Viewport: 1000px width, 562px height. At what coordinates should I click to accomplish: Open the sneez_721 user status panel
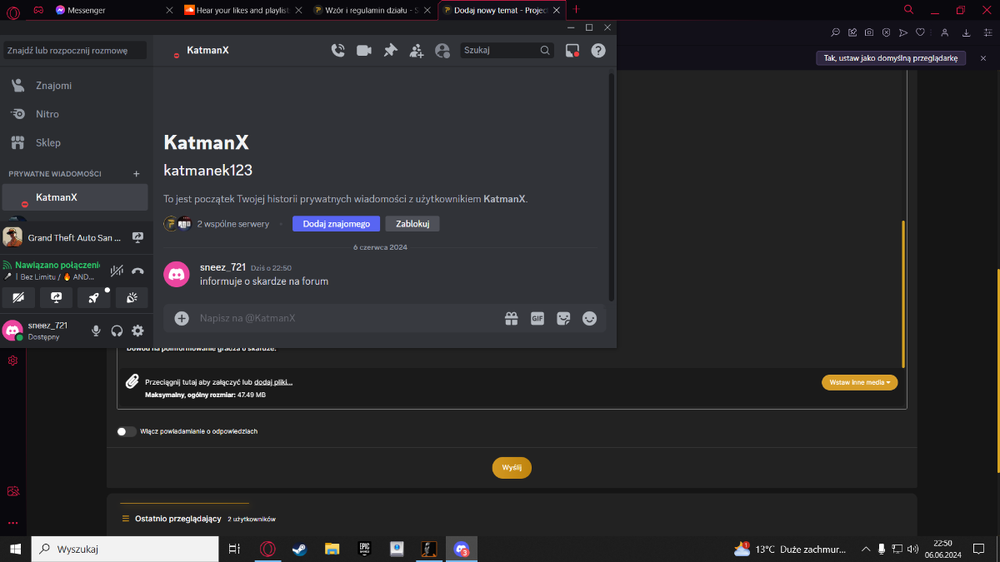[45, 330]
